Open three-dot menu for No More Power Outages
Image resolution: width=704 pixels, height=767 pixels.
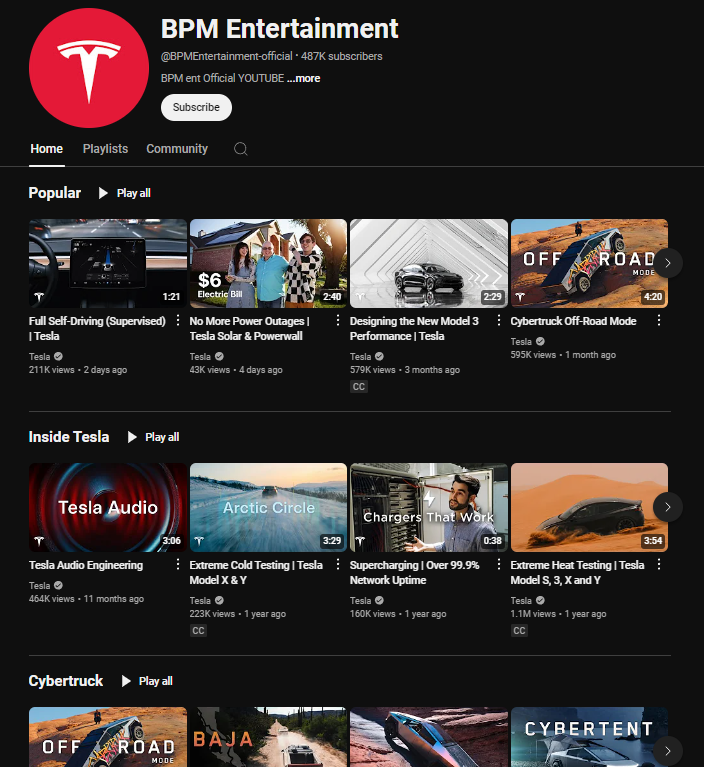pos(338,321)
